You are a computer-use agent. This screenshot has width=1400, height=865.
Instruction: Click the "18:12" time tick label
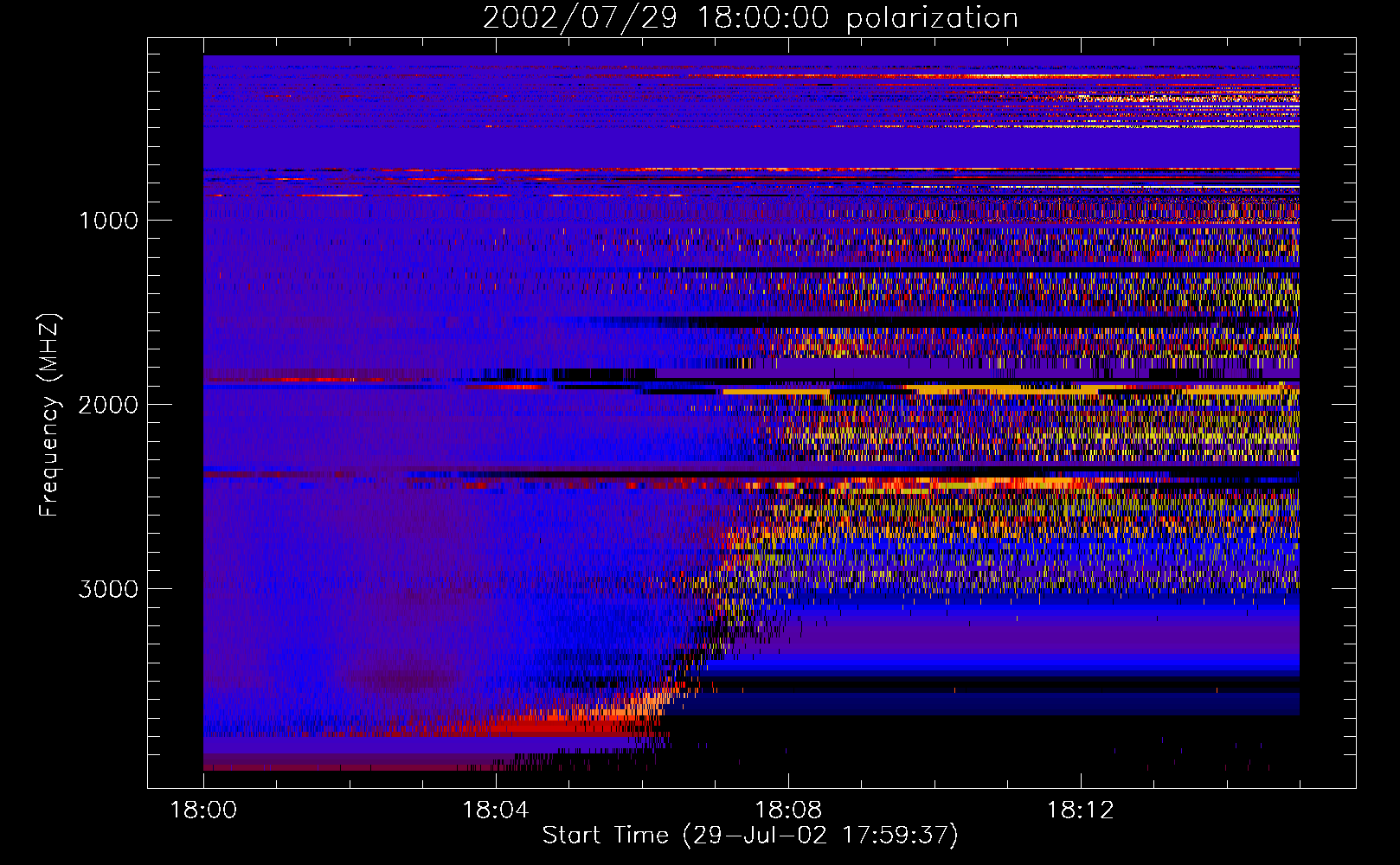coord(1080,811)
